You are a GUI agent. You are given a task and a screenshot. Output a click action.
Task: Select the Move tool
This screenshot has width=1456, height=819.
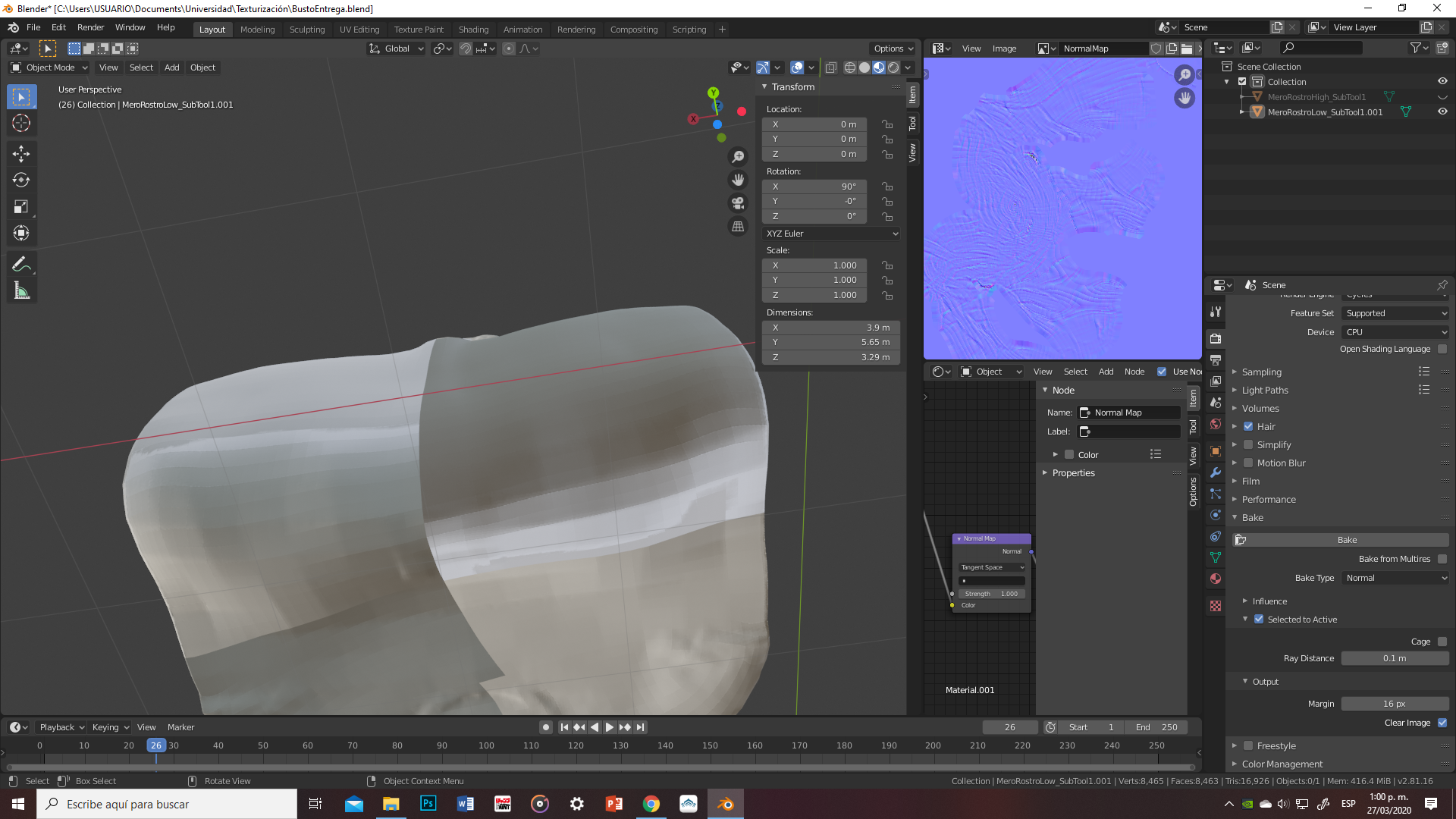(x=21, y=154)
